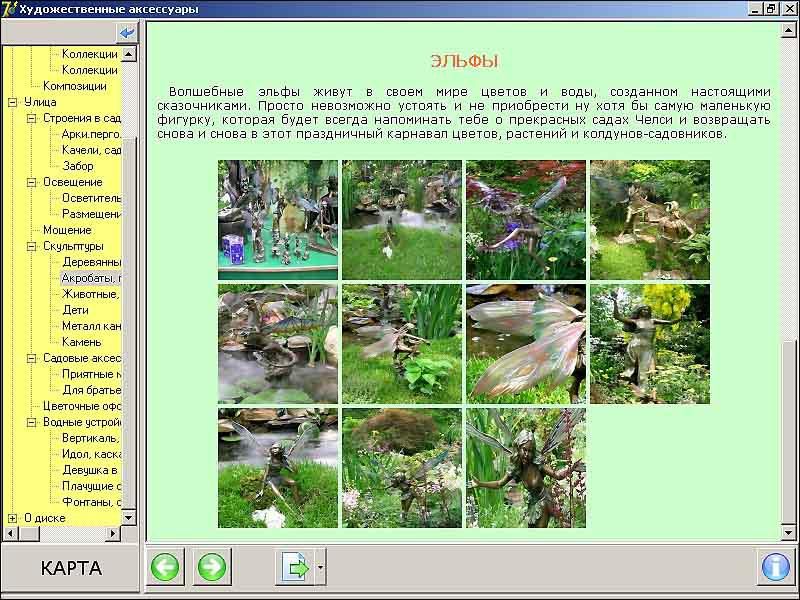Click the first elf shop thumbnail
The height and width of the screenshot is (600, 800).
click(x=278, y=220)
